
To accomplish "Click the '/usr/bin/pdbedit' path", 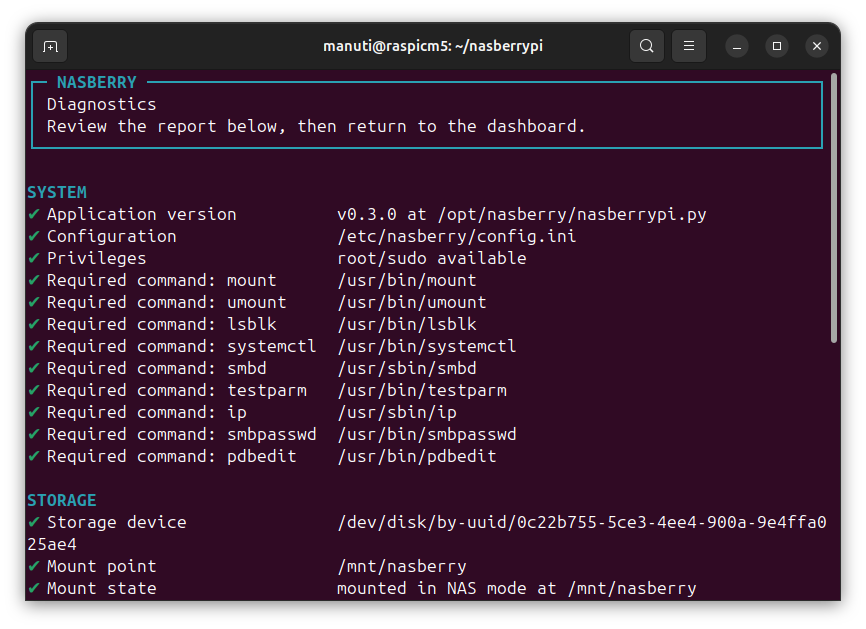I will coord(417,457).
